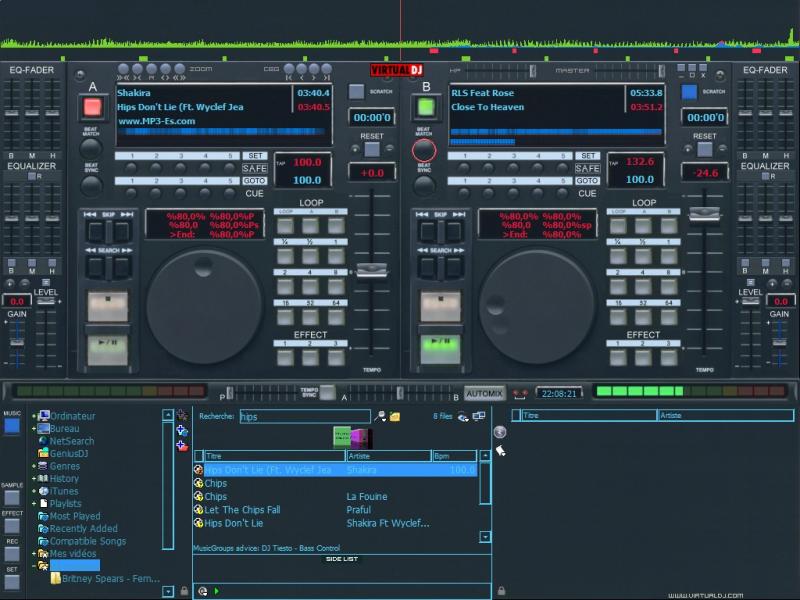800x600 pixels.
Task: Sort the track list by Bpm column
Action: pyautogui.click(x=452, y=455)
